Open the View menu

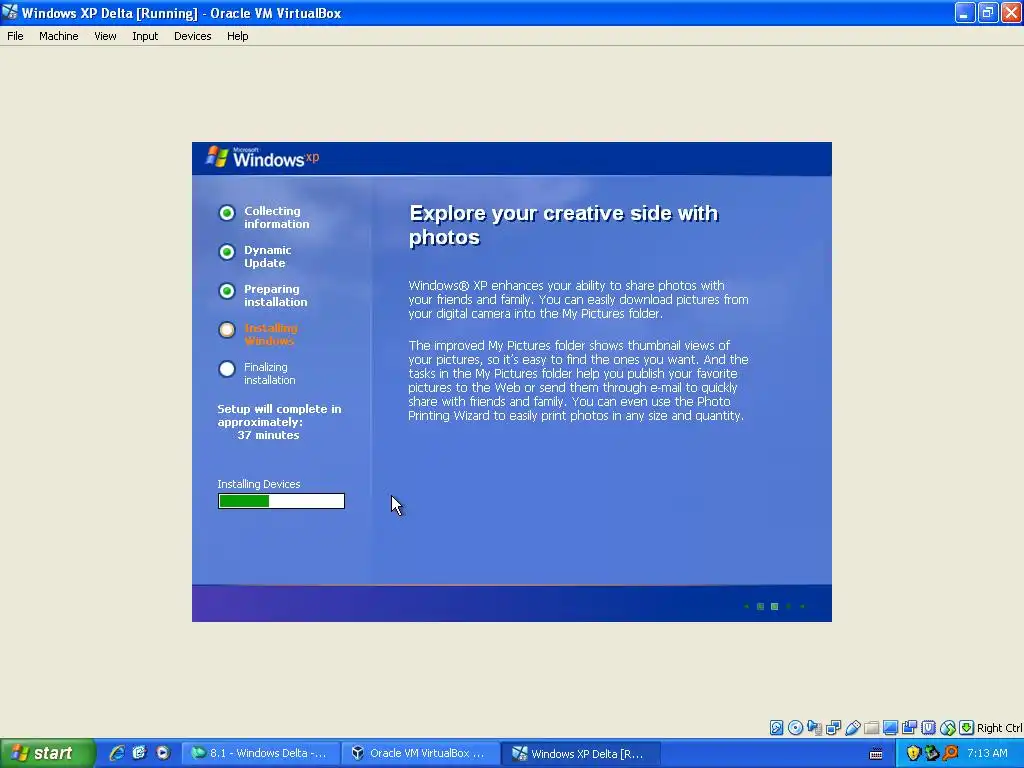point(105,36)
